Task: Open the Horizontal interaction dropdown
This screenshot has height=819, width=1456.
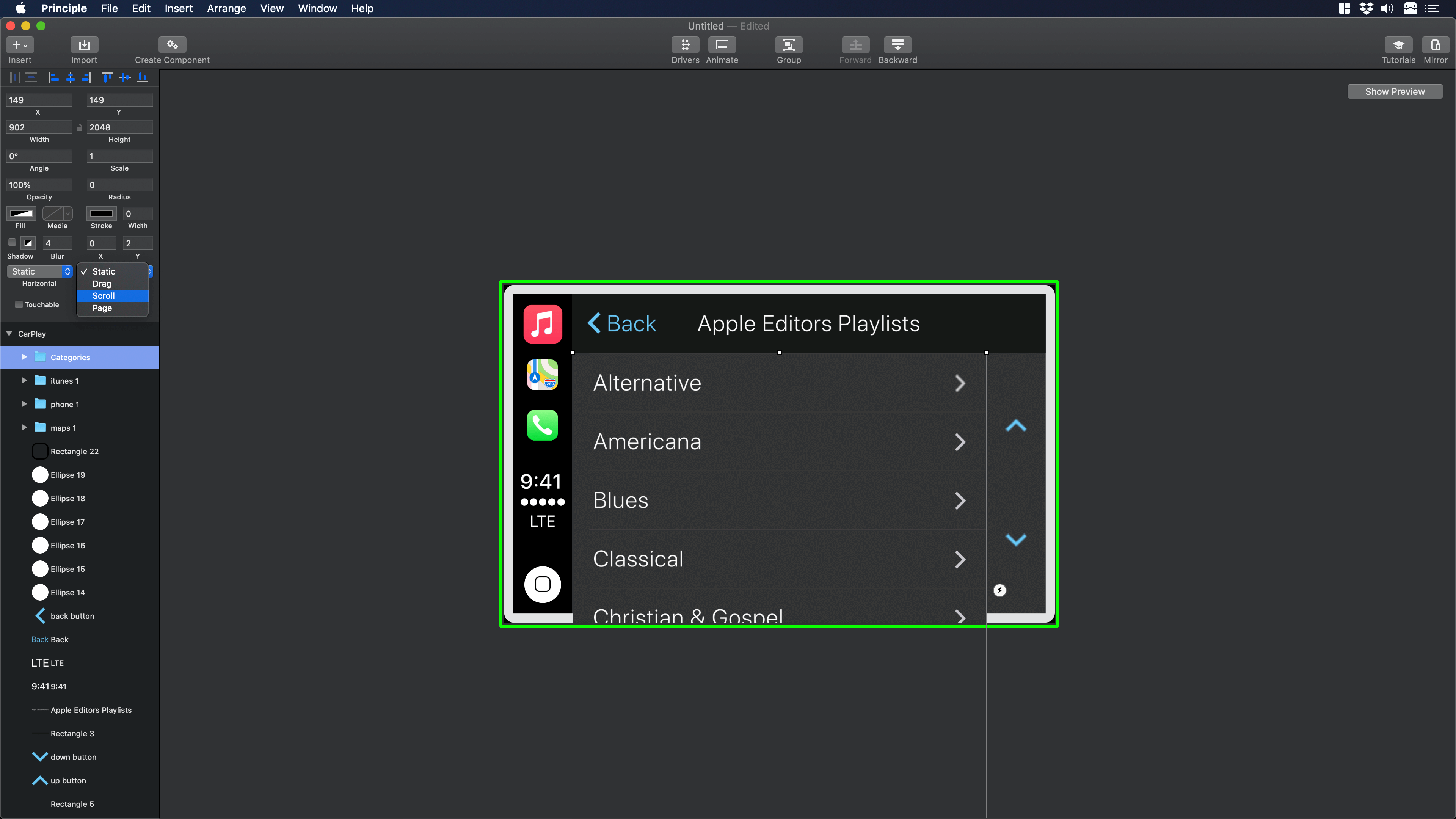Action: point(39,271)
